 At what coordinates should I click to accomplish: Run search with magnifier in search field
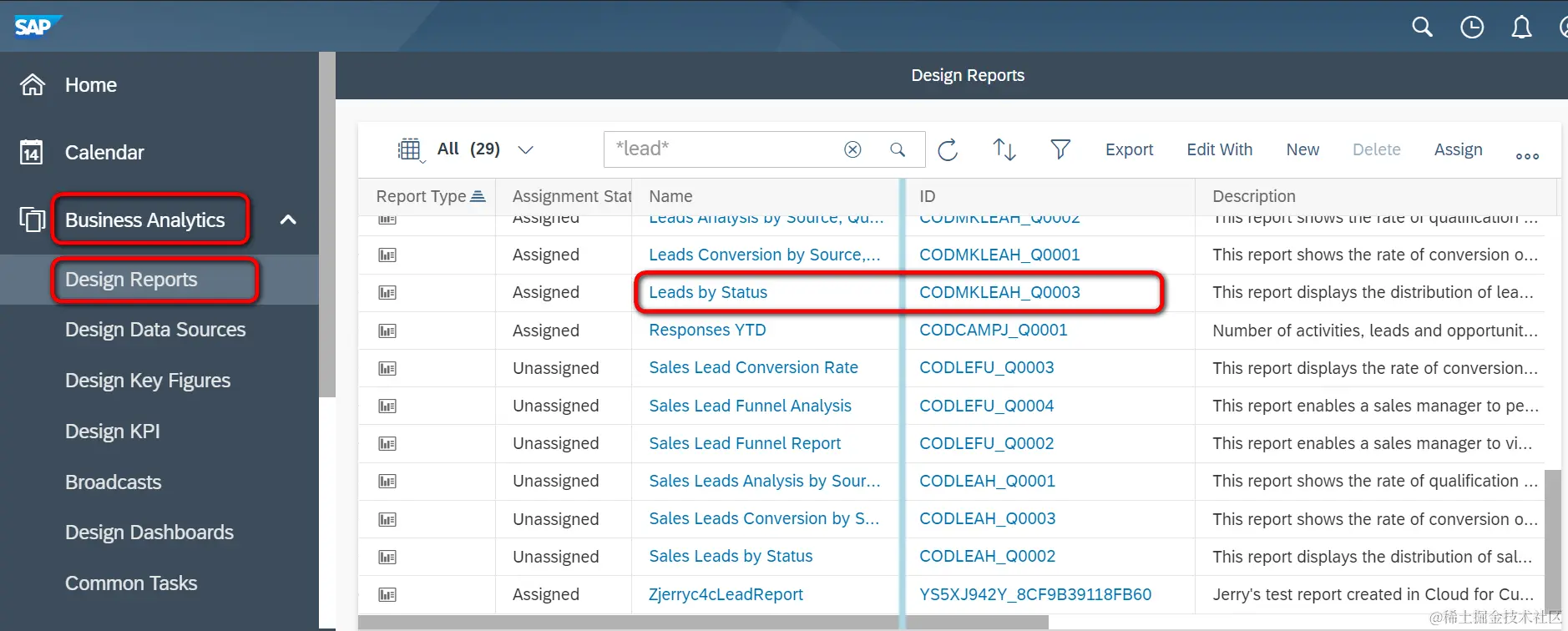898,149
